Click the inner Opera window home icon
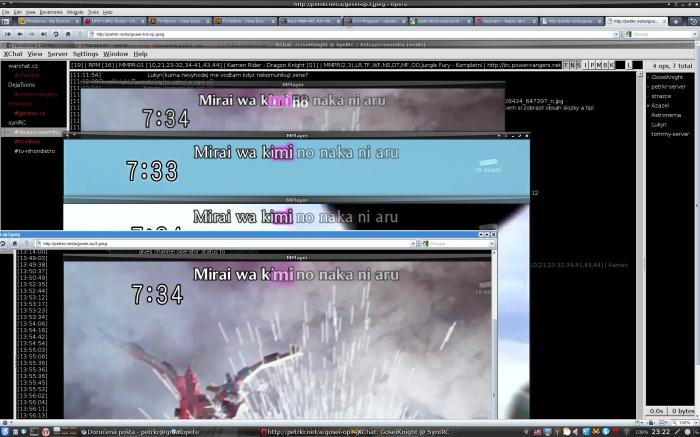700x437 pixels. pyautogui.click(x=14, y=243)
